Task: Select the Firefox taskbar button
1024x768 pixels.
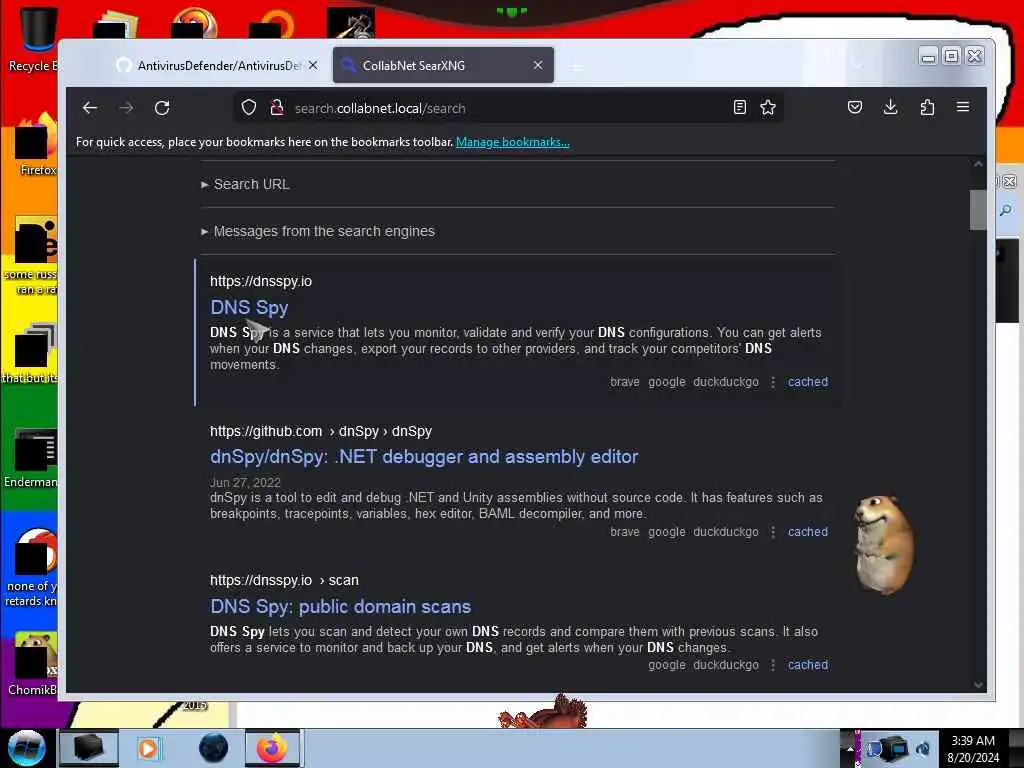Action: pos(272,748)
